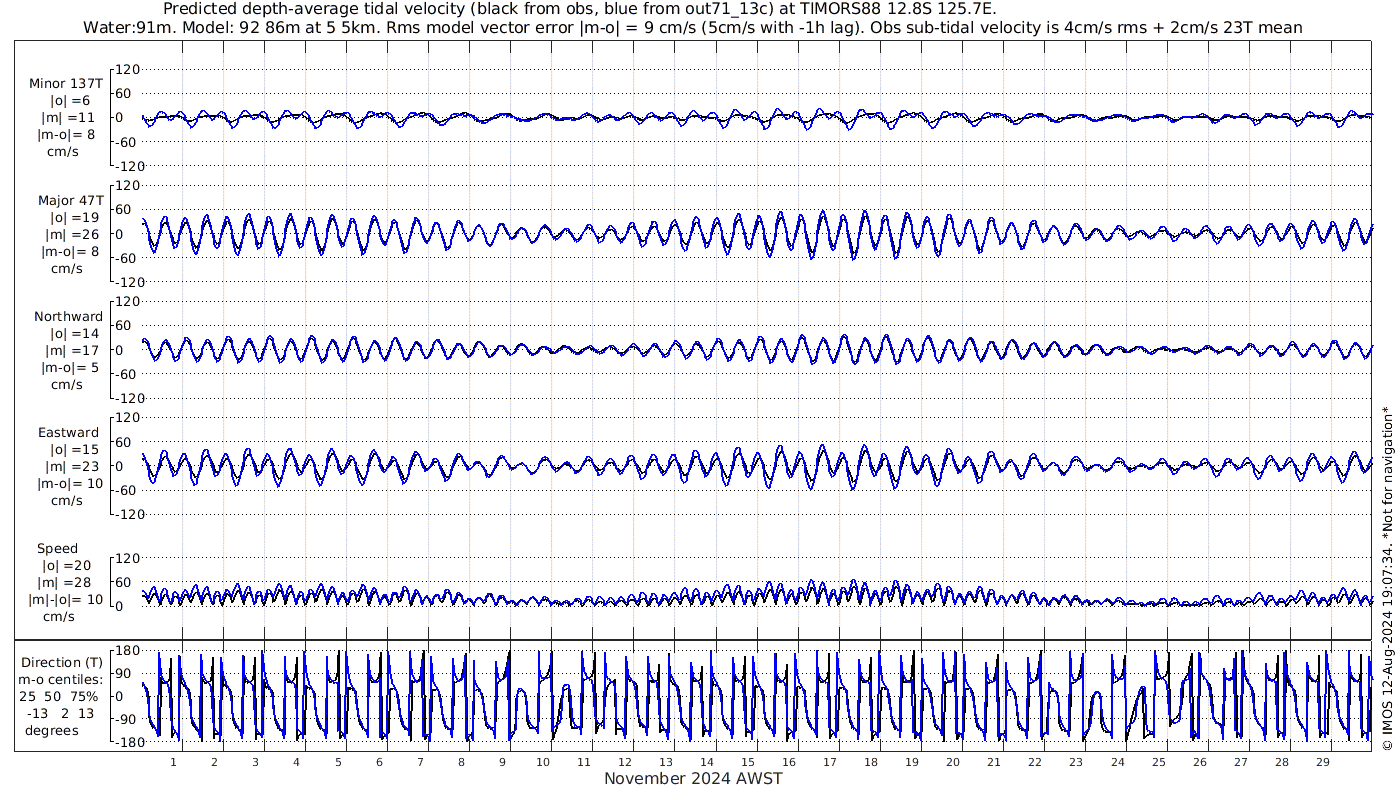
Task: Click the day 15 tick label
Action: (x=748, y=762)
